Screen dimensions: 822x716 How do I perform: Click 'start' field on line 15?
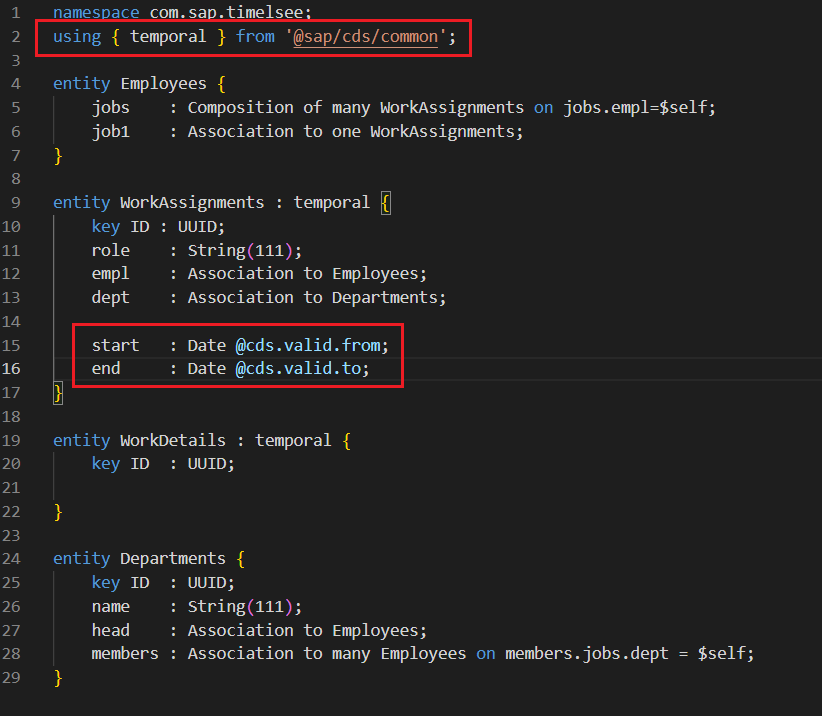115,345
